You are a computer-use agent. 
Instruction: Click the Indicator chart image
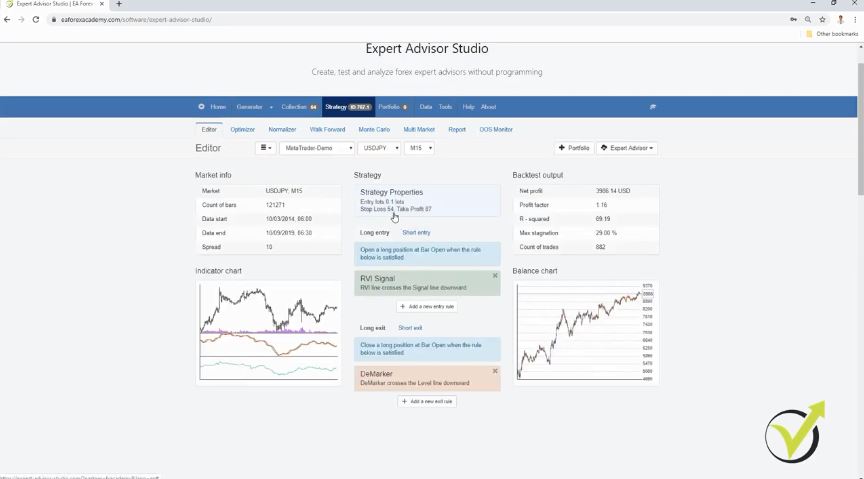click(268, 332)
